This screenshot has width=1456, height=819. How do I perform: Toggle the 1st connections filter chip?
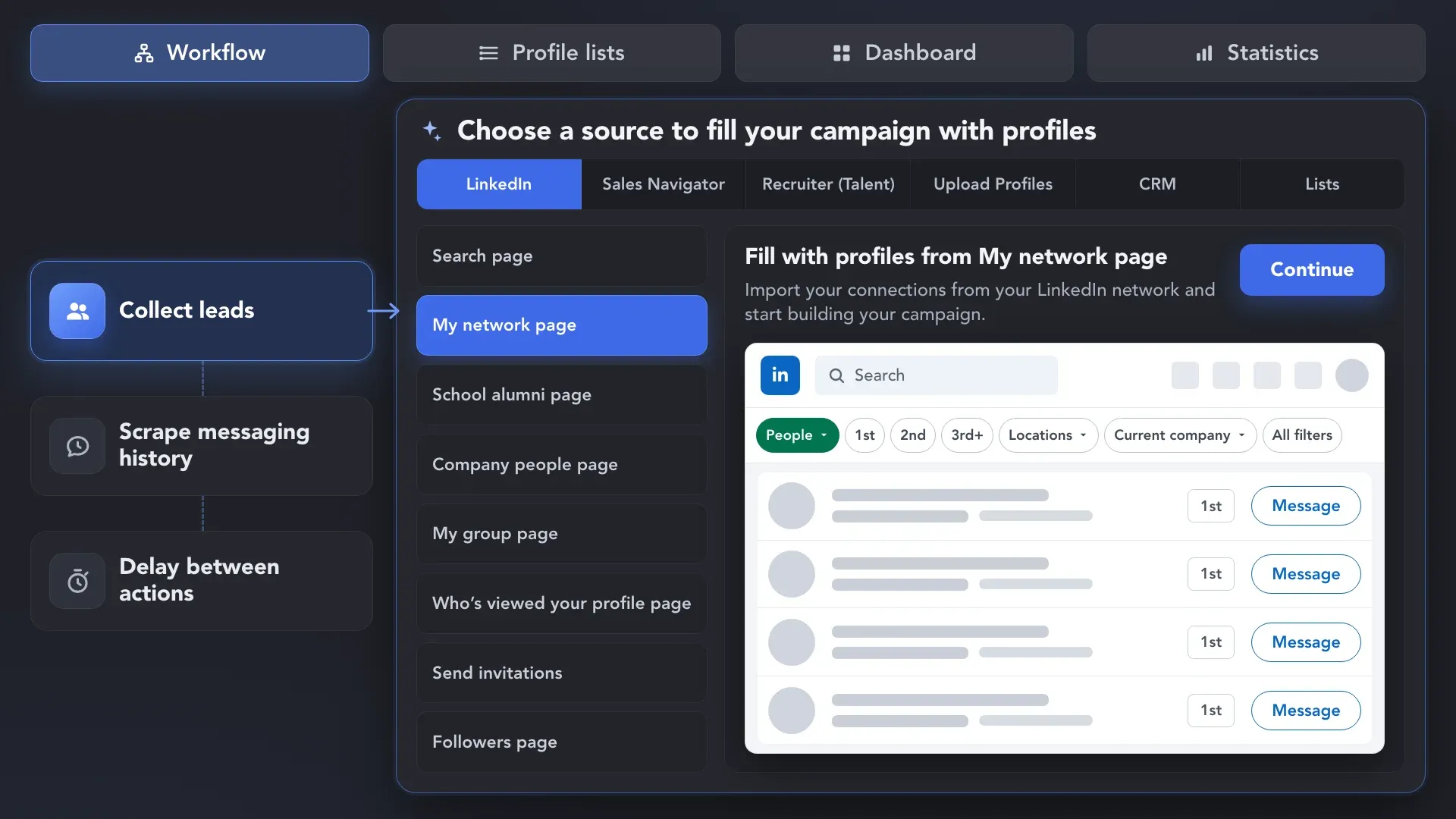(x=864, y=435)
